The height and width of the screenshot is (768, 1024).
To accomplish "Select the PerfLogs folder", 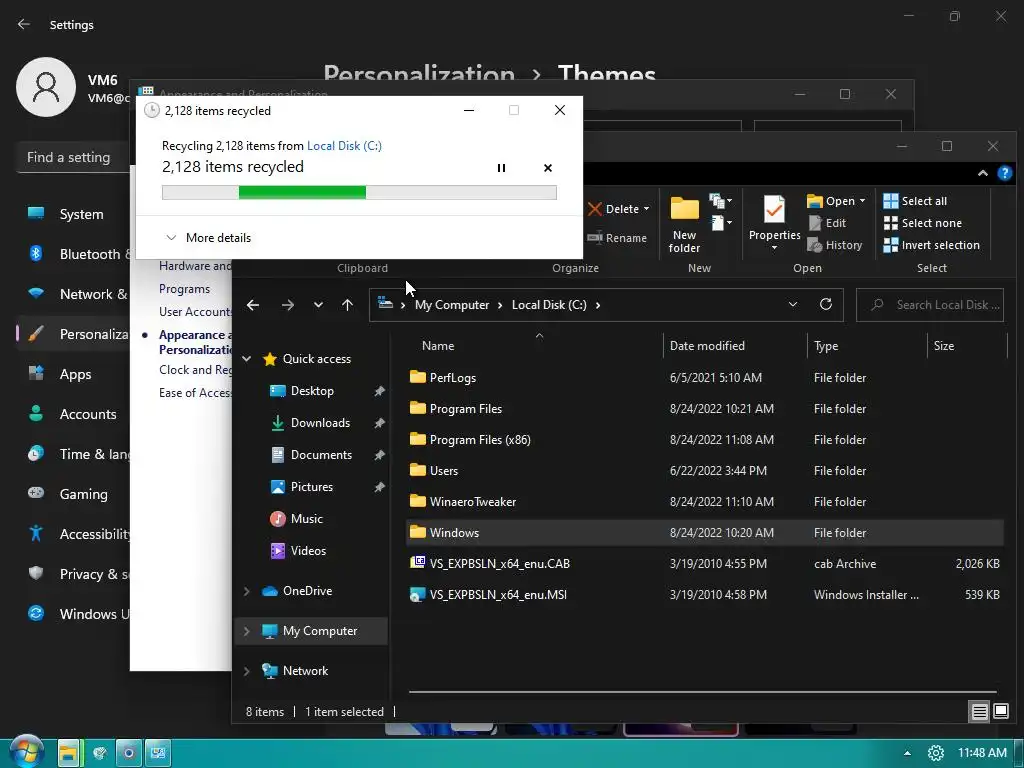I will pyautogui.click(x=453, y=377).
